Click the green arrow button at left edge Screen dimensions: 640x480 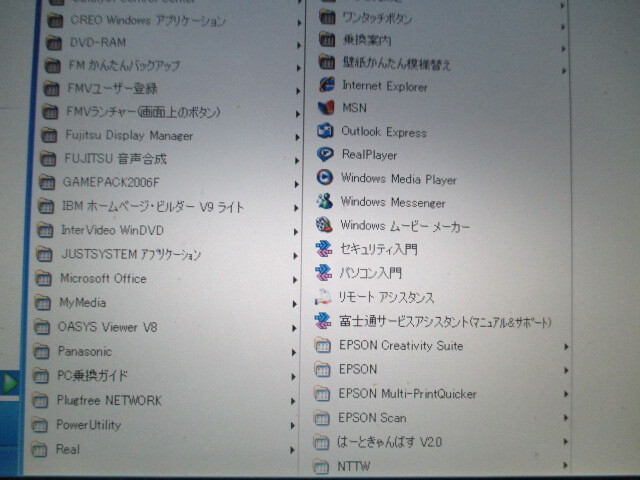pos(10,383)
